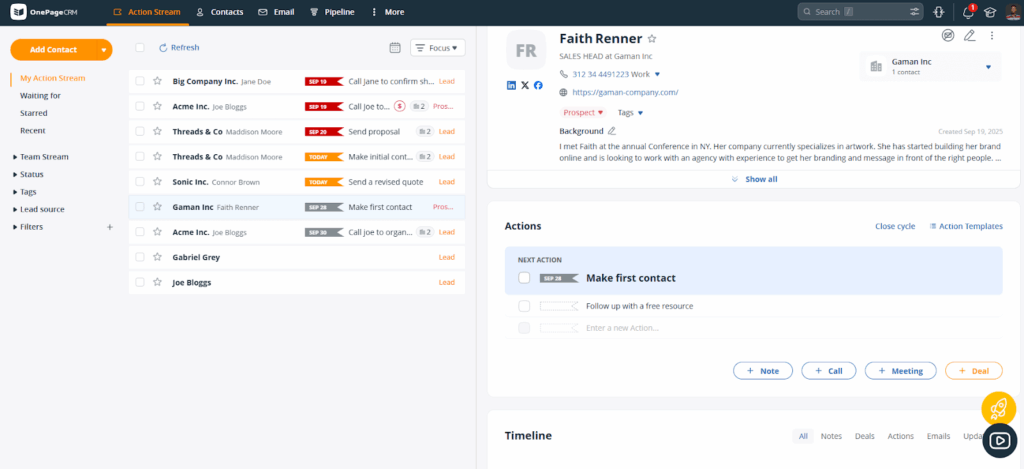
Task: Open the Prospect status dropdown
Action: coord(583,113)
